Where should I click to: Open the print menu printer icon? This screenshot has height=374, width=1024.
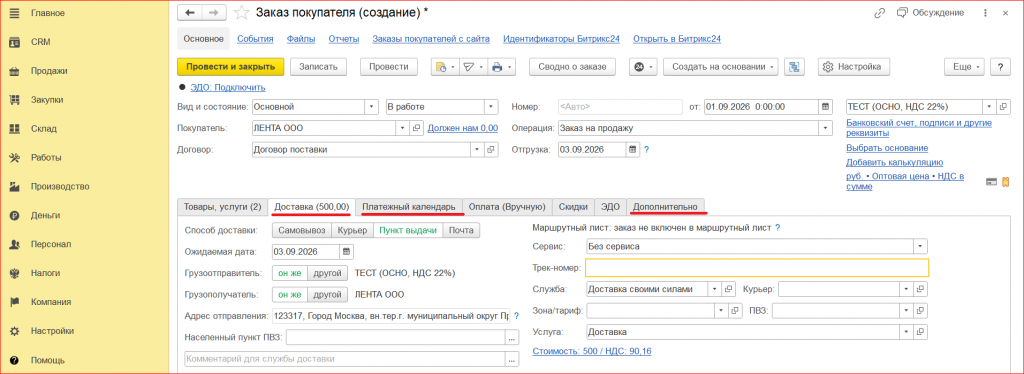coord(502,67)
